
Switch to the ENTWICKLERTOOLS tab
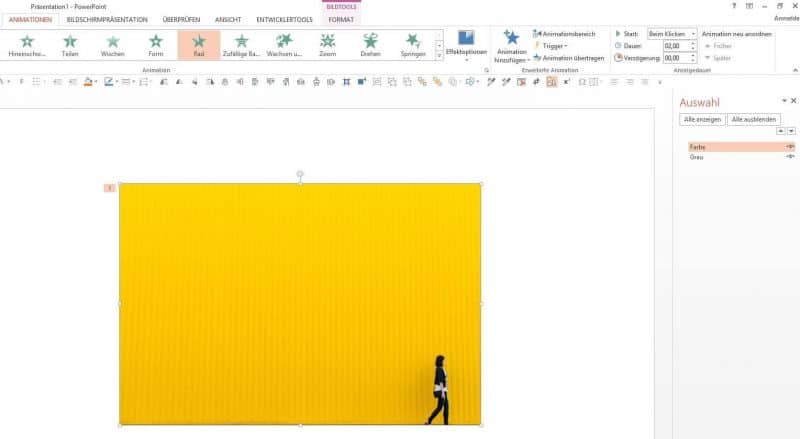pos(284,19)
